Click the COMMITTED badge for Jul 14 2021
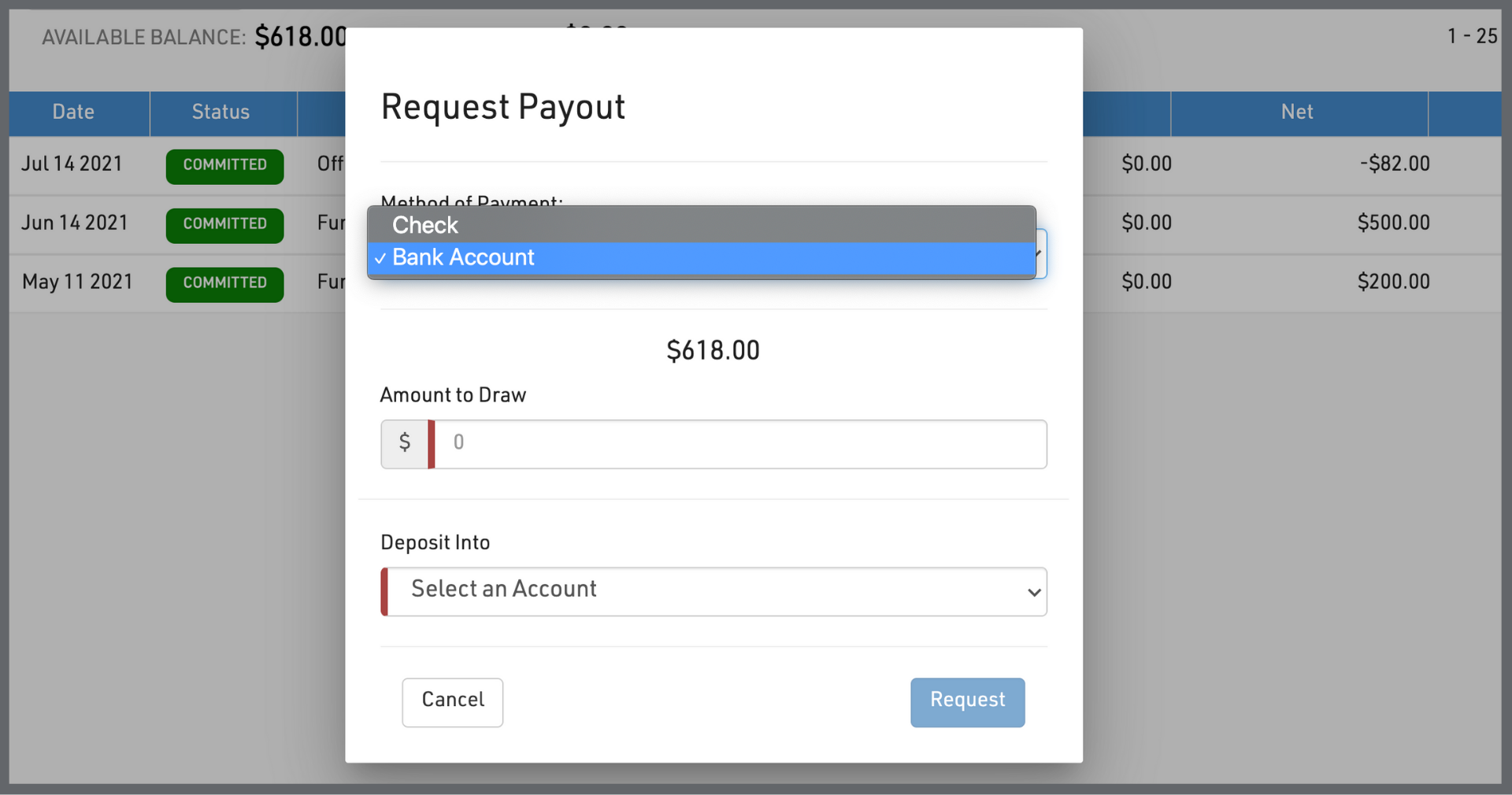1512x795 pixels. click(x=224, y=166)
